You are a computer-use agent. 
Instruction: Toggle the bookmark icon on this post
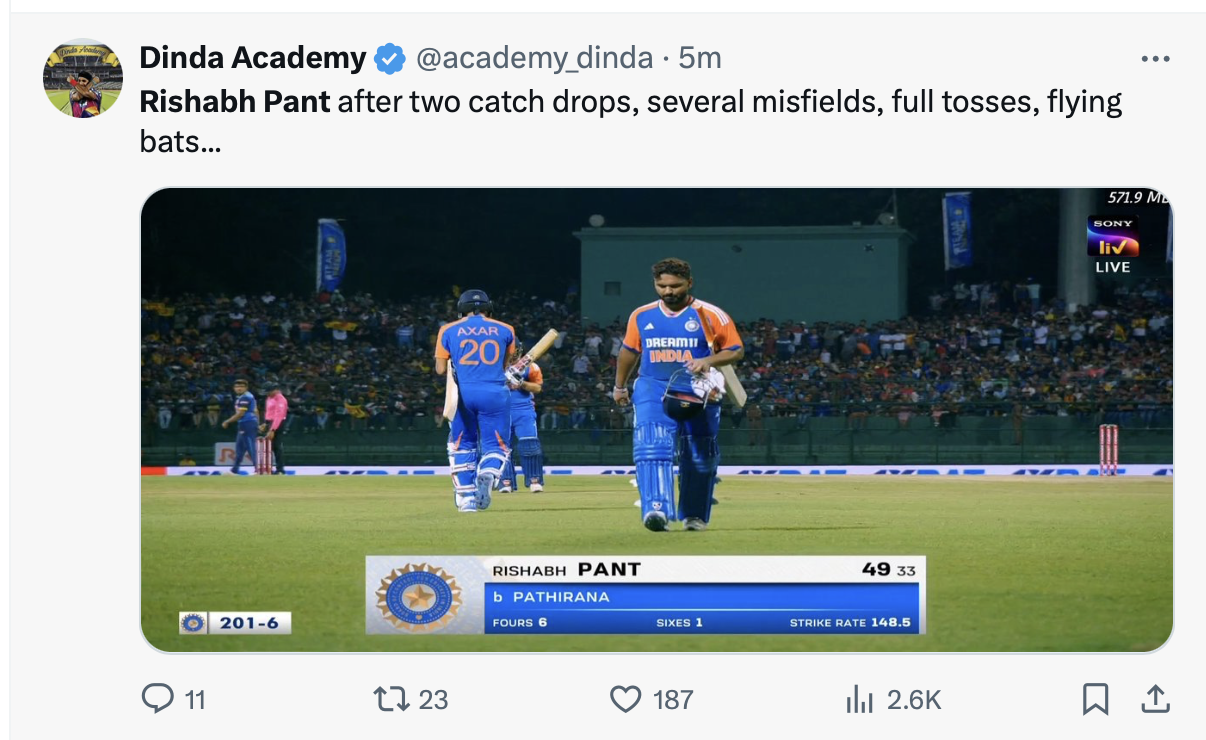click(x=1095, y=698)
